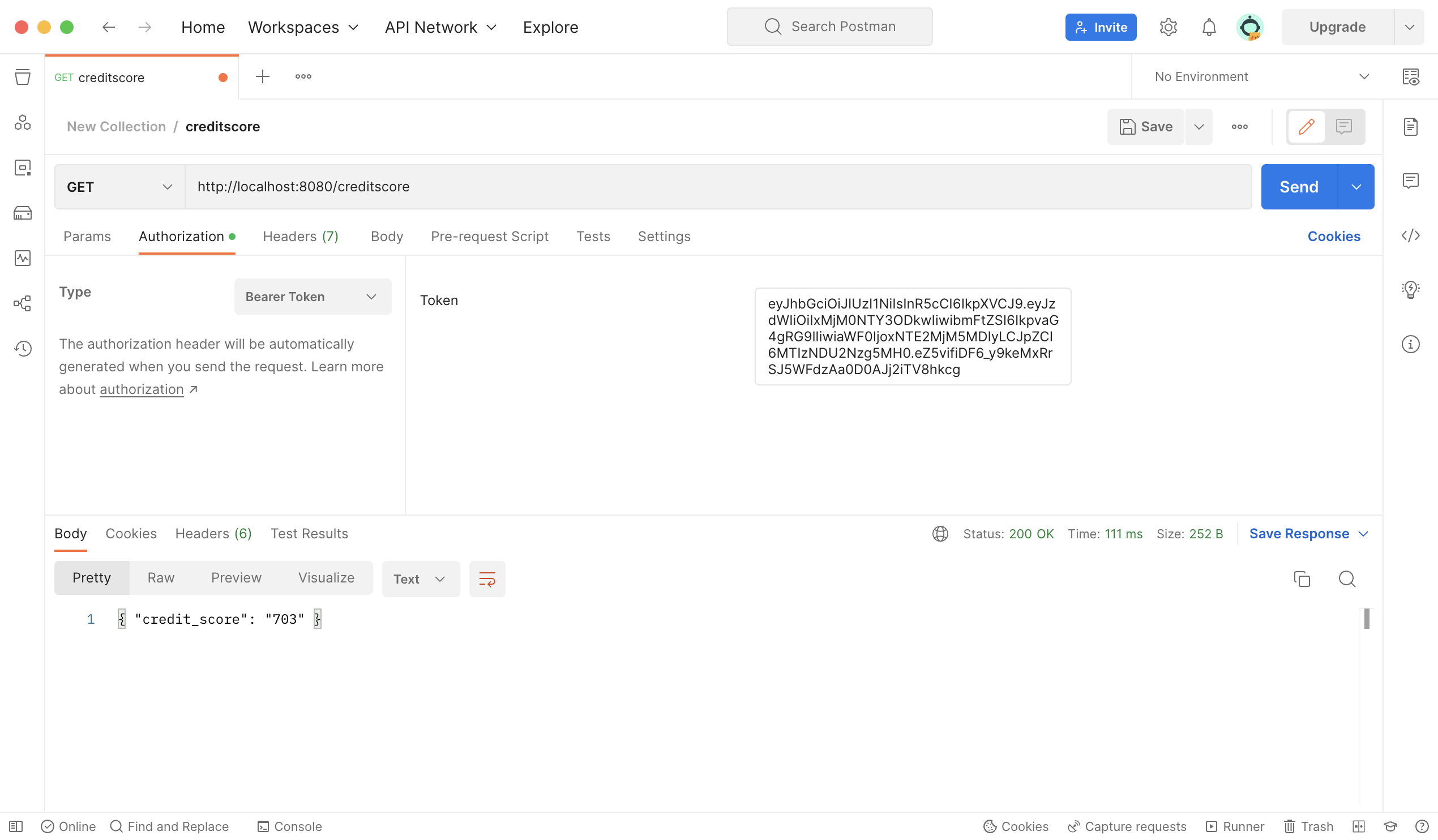Viewport: 1438px width, 840px height.
Task: Open the History sidebar icon
Action: tap(22, 348)
